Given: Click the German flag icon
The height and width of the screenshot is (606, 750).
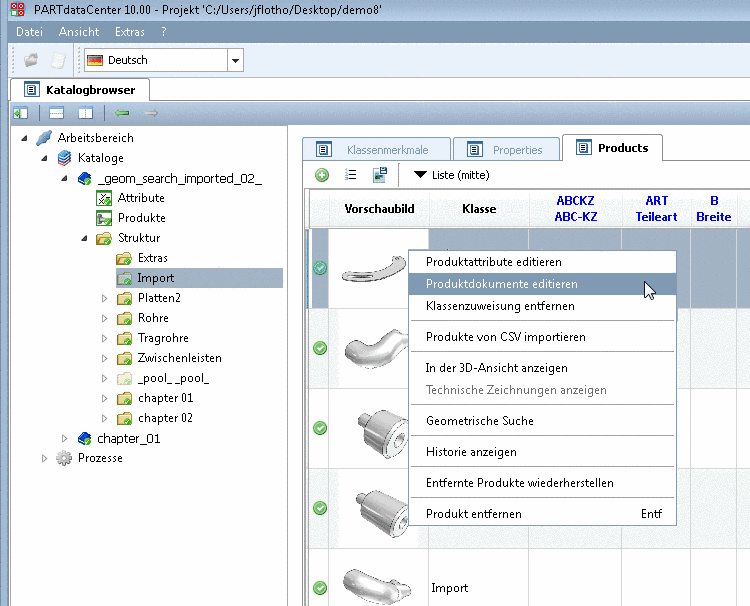Looking at the screenshot, I should click(x=95, y=60).
